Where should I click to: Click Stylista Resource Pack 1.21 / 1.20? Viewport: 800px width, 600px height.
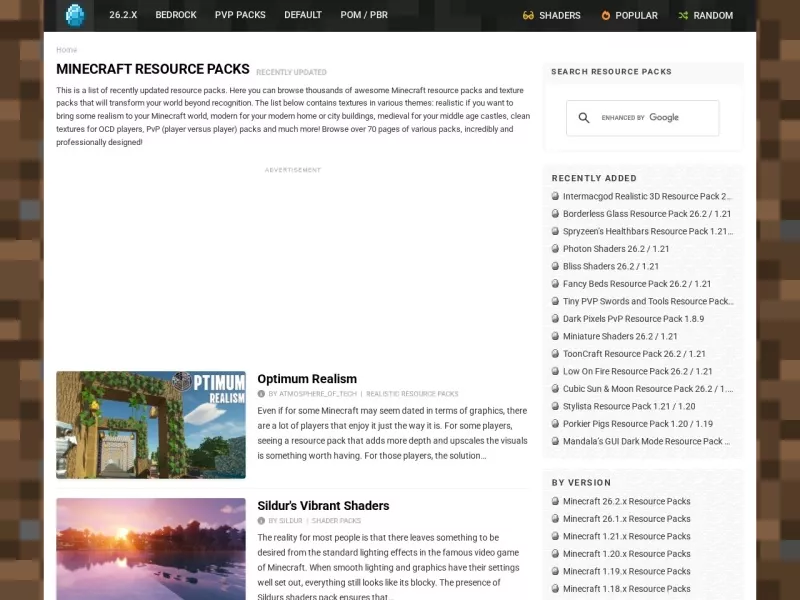pos(629,406)
